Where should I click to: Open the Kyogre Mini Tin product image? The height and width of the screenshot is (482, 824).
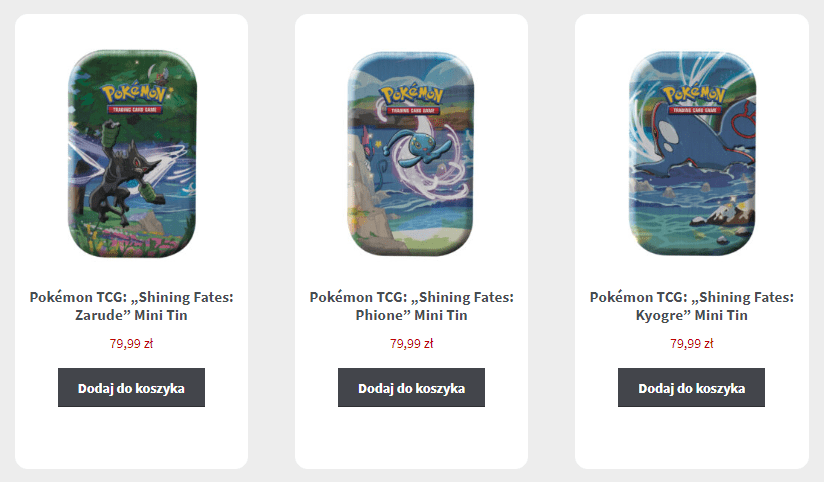(x=692, y=153)
